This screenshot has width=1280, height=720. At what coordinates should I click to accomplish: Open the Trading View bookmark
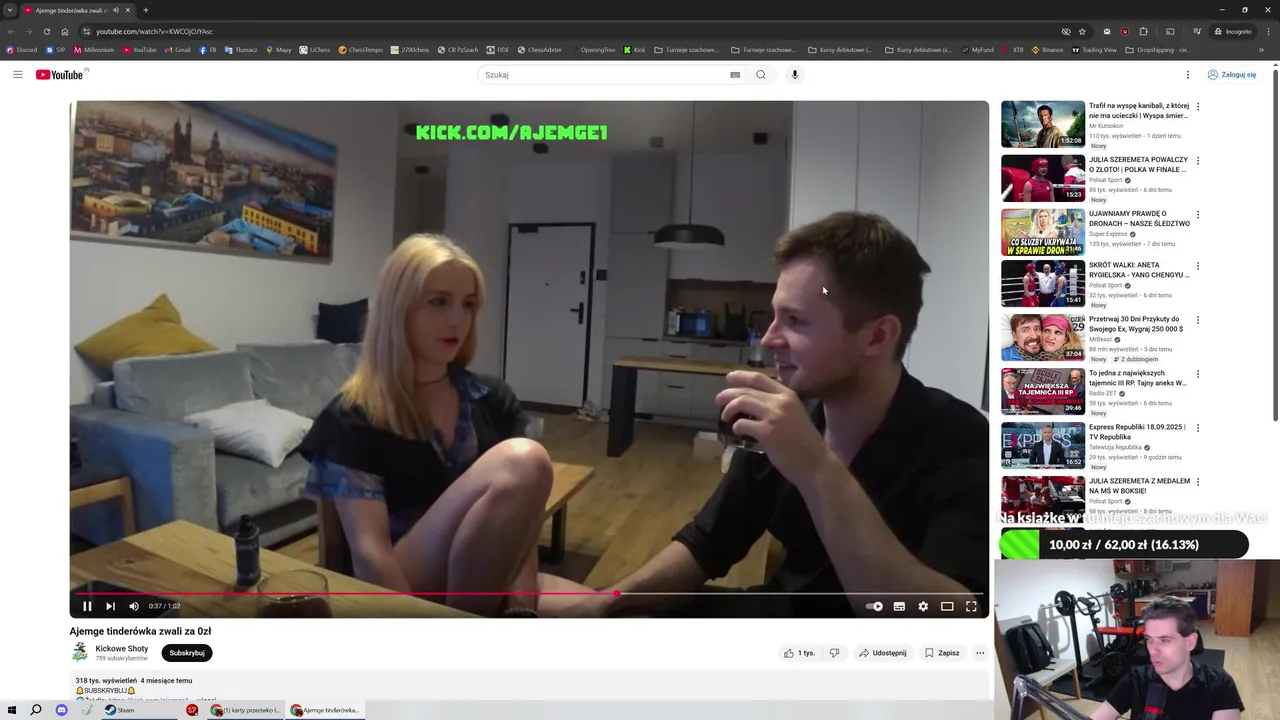(1095, 50)
